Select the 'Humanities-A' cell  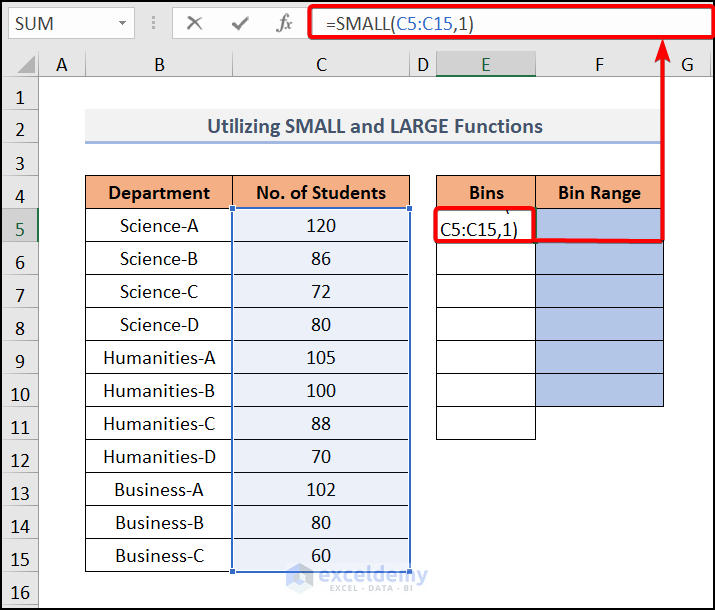point(159,357)
